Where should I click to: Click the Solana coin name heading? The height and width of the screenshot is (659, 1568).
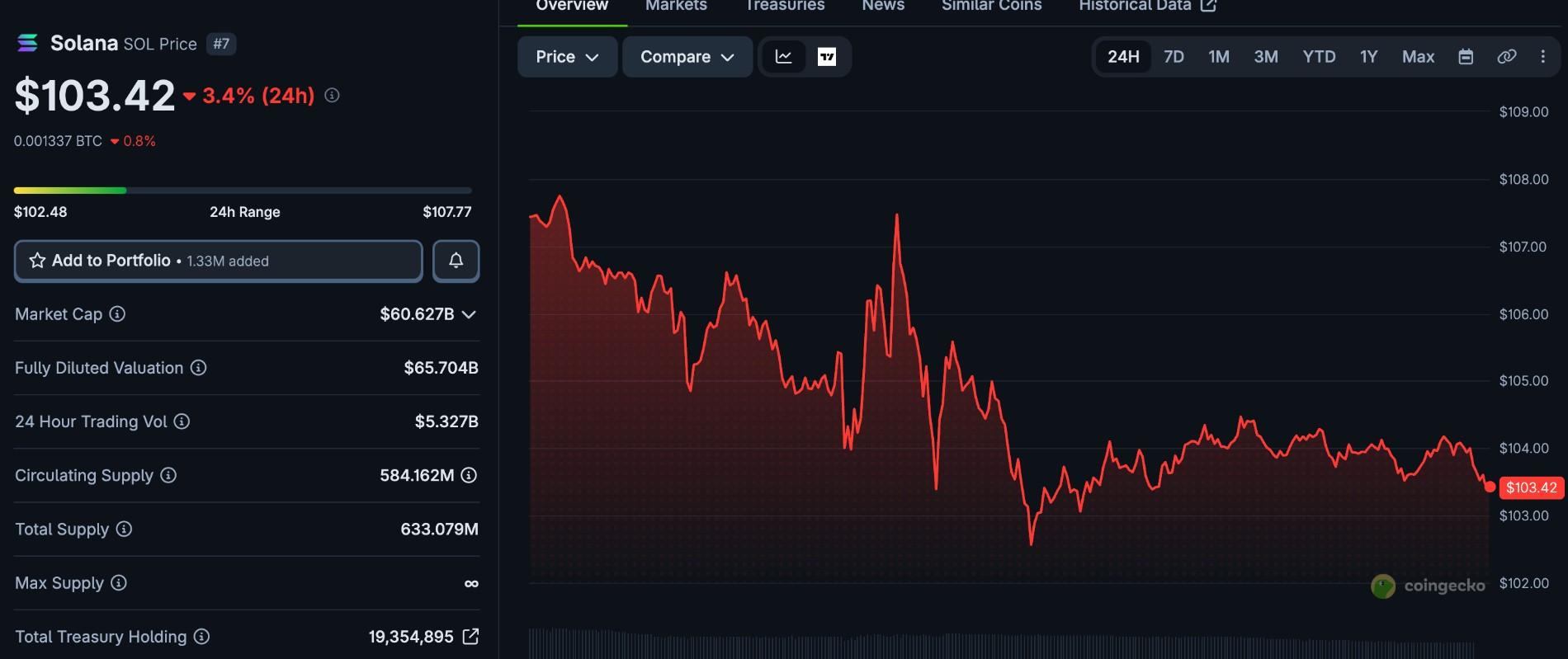tap(84, 43)
